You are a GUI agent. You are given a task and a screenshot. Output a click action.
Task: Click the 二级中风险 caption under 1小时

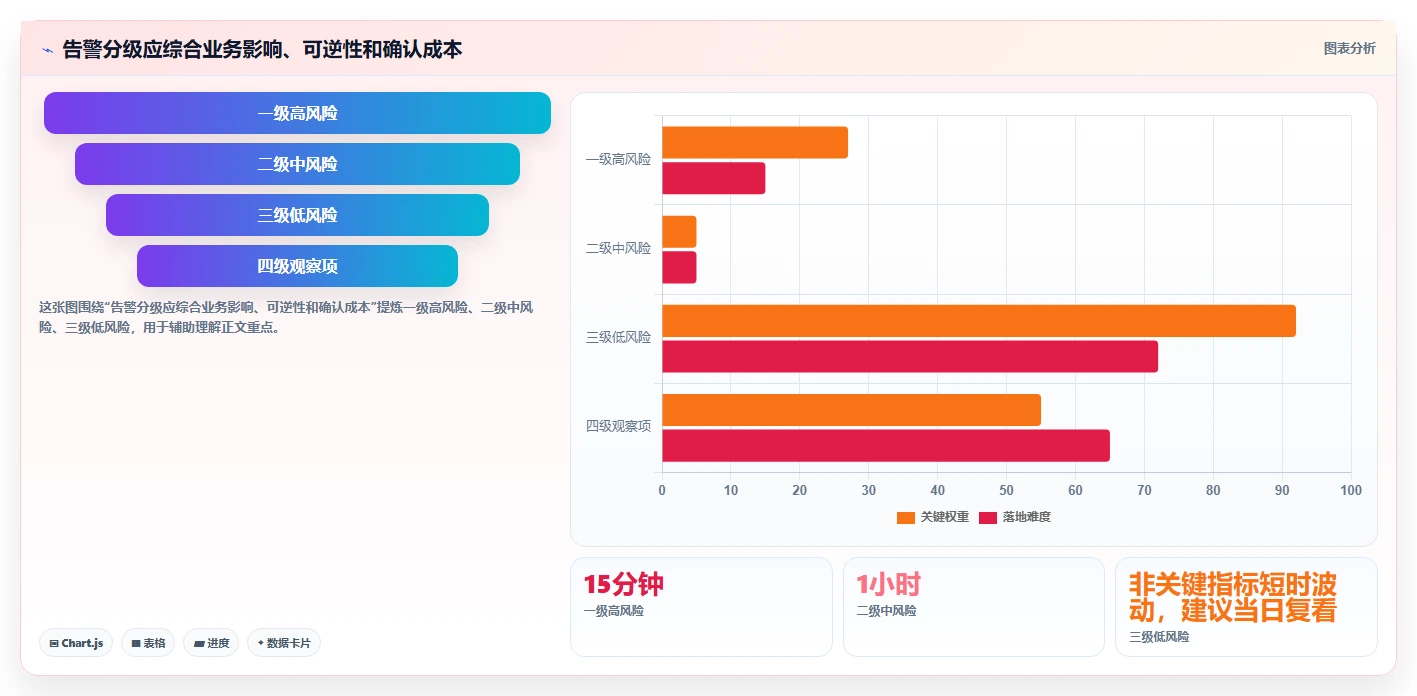(x=886, y=611)
